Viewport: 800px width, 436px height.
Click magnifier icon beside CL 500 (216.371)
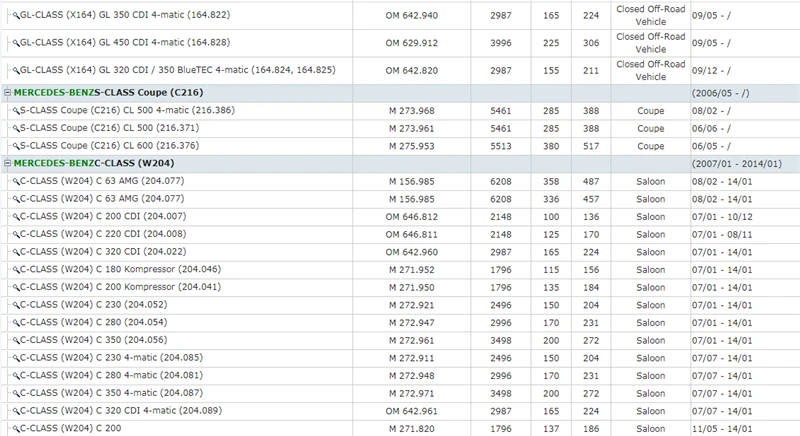click(16, 129)
